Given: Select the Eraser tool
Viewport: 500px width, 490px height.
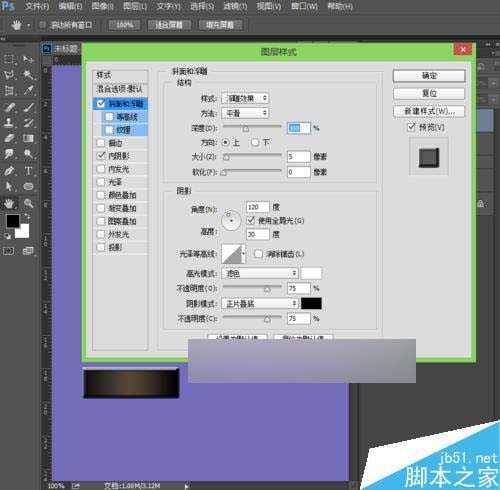Looking at the screenshot, I should 9,138.
